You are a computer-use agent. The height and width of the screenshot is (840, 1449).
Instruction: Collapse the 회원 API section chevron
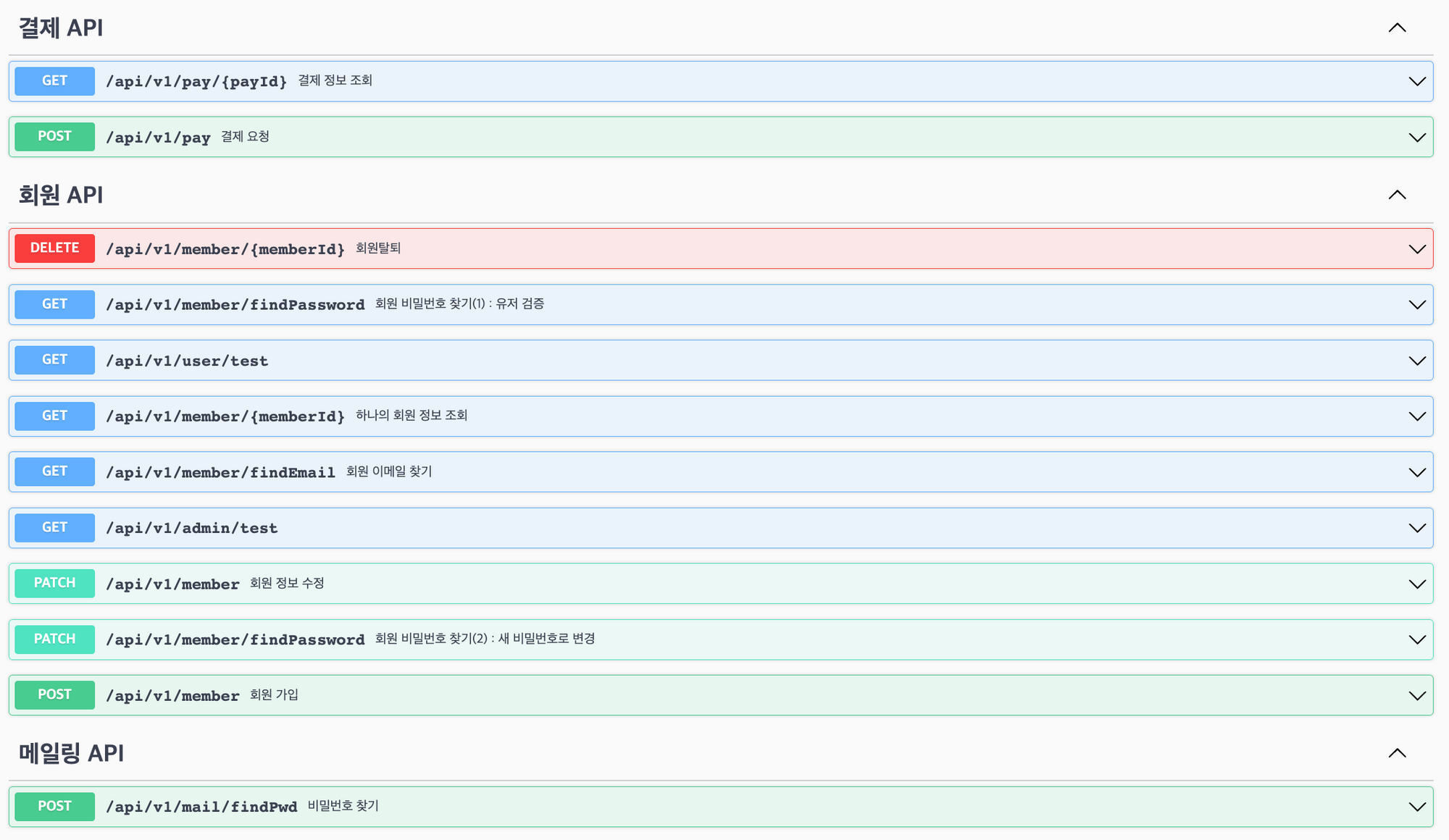click(1397, 195)
